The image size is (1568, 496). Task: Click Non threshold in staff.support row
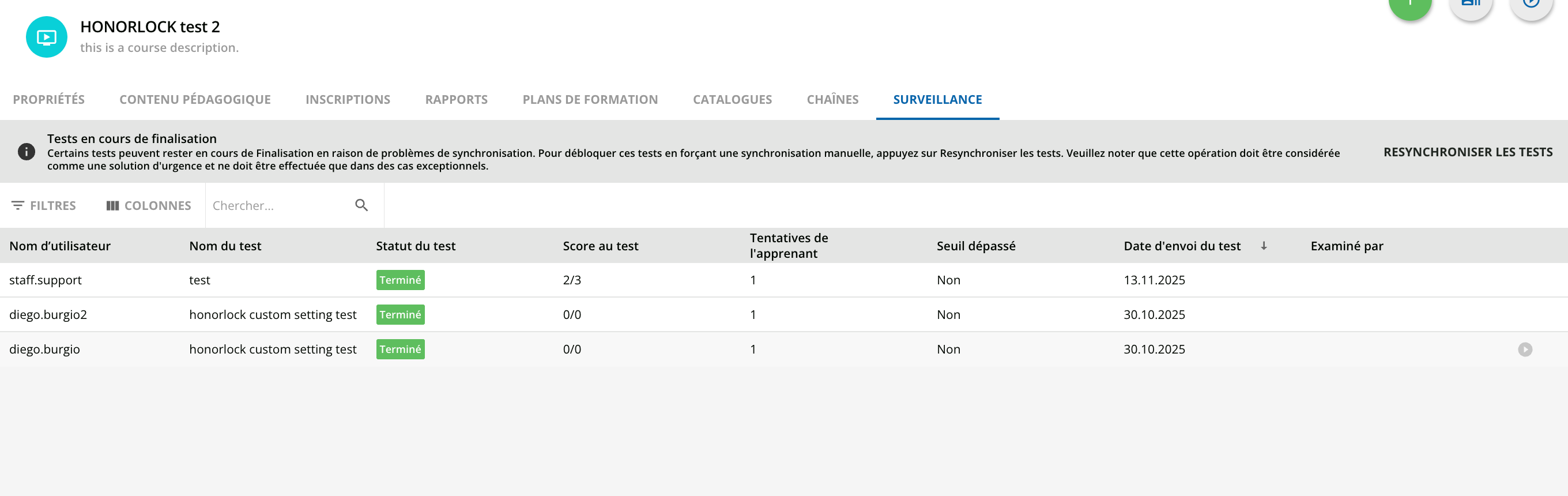coord(948,280)
